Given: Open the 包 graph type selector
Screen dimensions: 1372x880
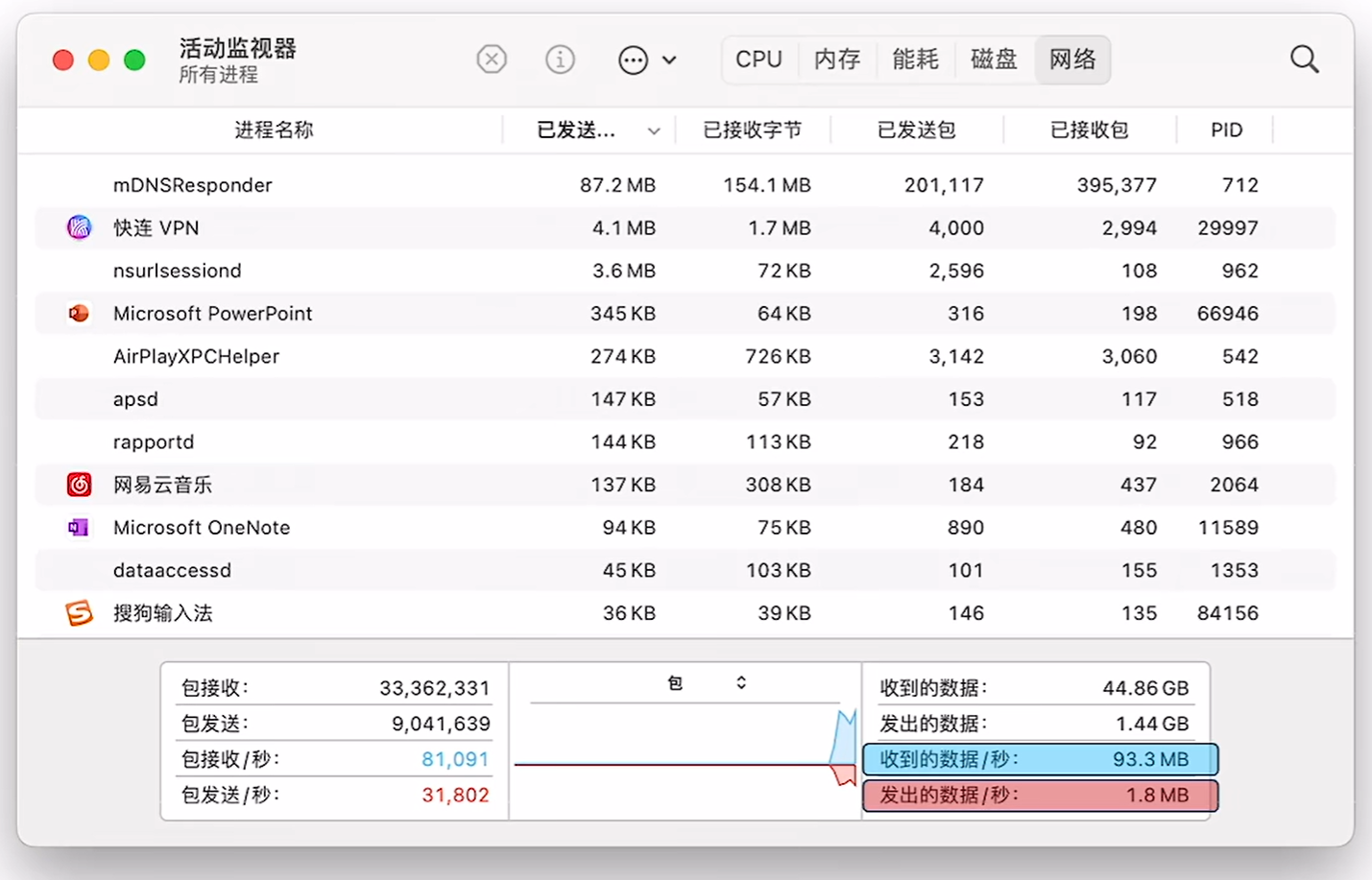Looking at the screenshot, I should pyautogui.click(x=708, y=682).
